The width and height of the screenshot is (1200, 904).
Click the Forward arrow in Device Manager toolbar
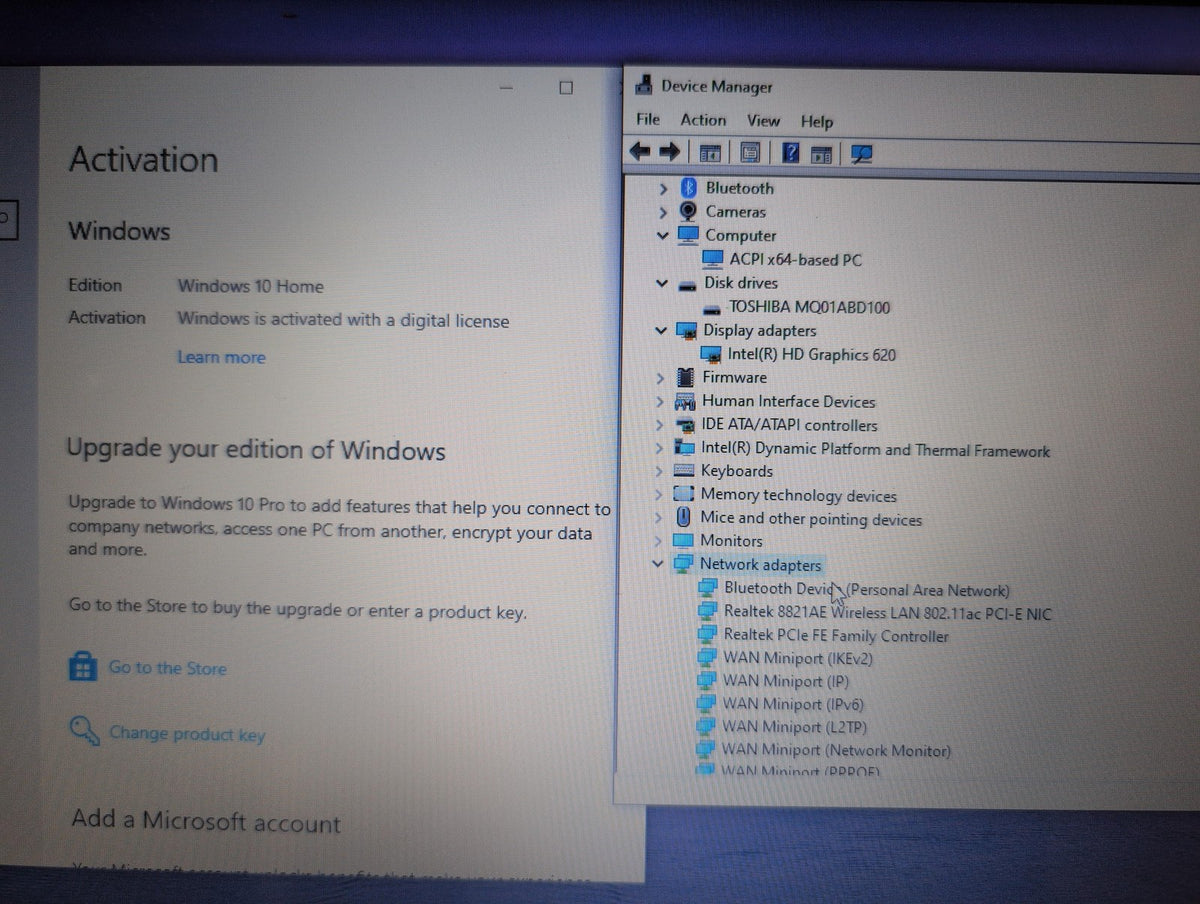(x=670, y=152)
